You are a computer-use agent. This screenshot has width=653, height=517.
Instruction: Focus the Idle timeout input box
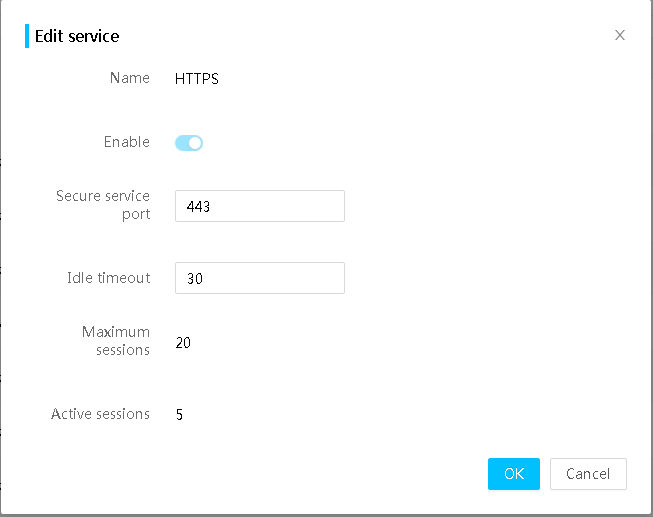pos(260,278)
